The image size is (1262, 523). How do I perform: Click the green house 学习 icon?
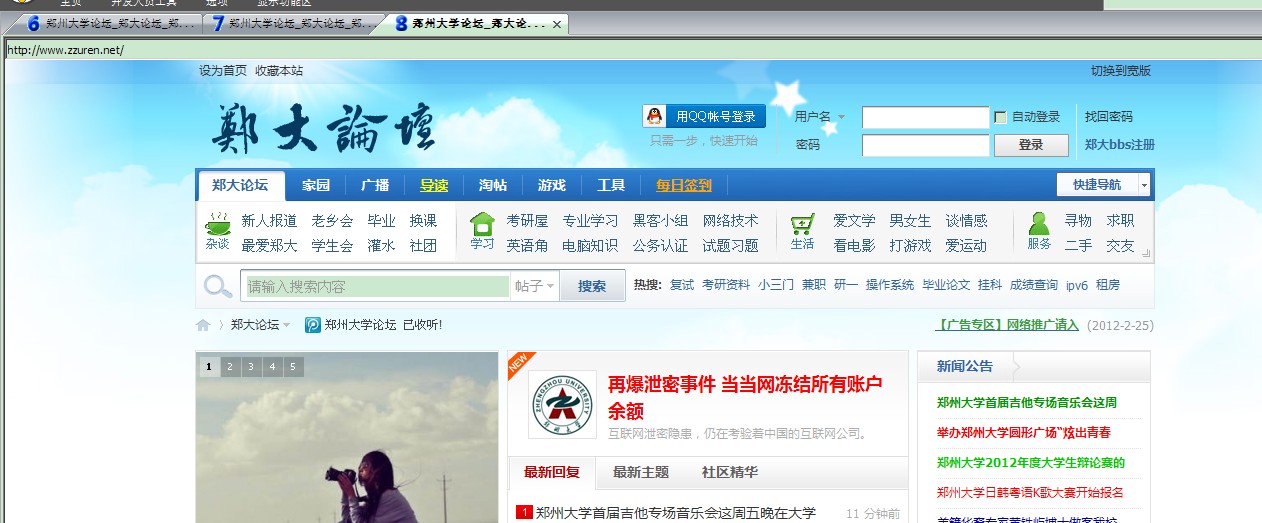click(x=482, y=224)
